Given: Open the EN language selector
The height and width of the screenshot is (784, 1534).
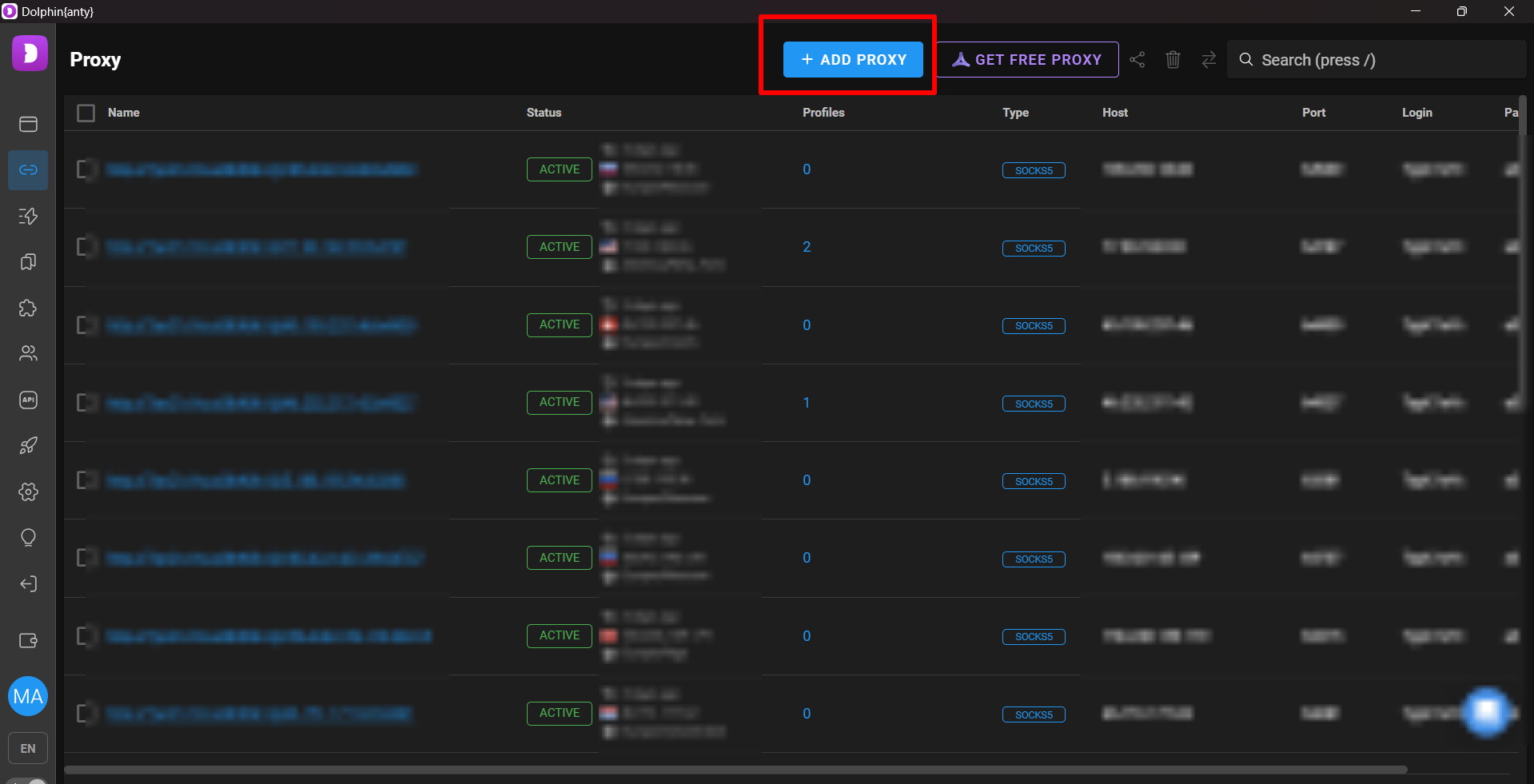Looking at the screenshot, I should tap(28, 749).
